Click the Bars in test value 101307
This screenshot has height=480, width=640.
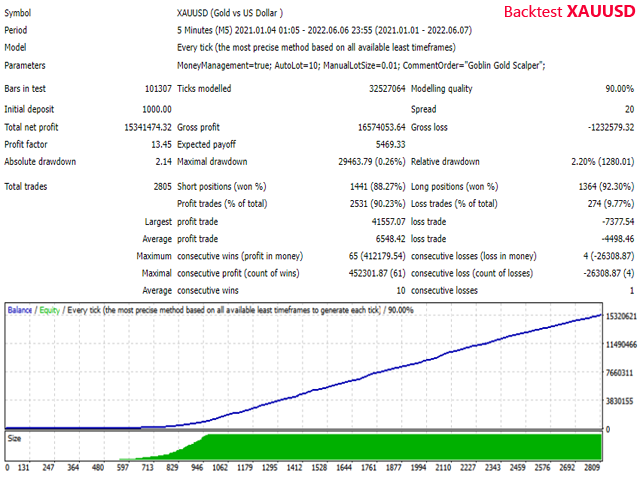coord(158,89)
